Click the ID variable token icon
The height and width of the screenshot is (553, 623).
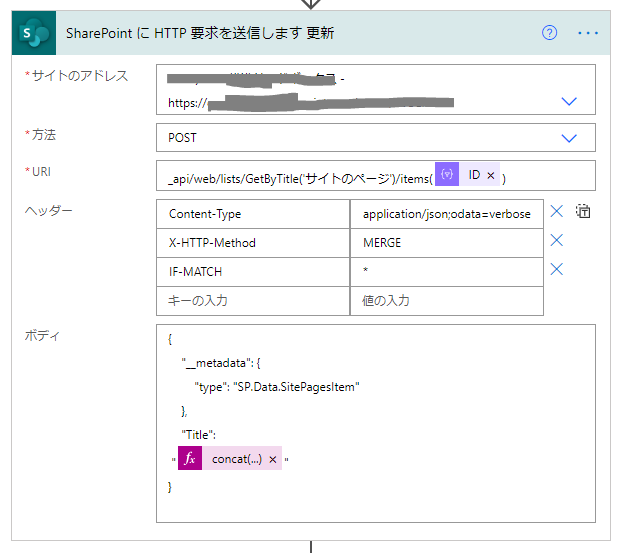click(447, 174)
